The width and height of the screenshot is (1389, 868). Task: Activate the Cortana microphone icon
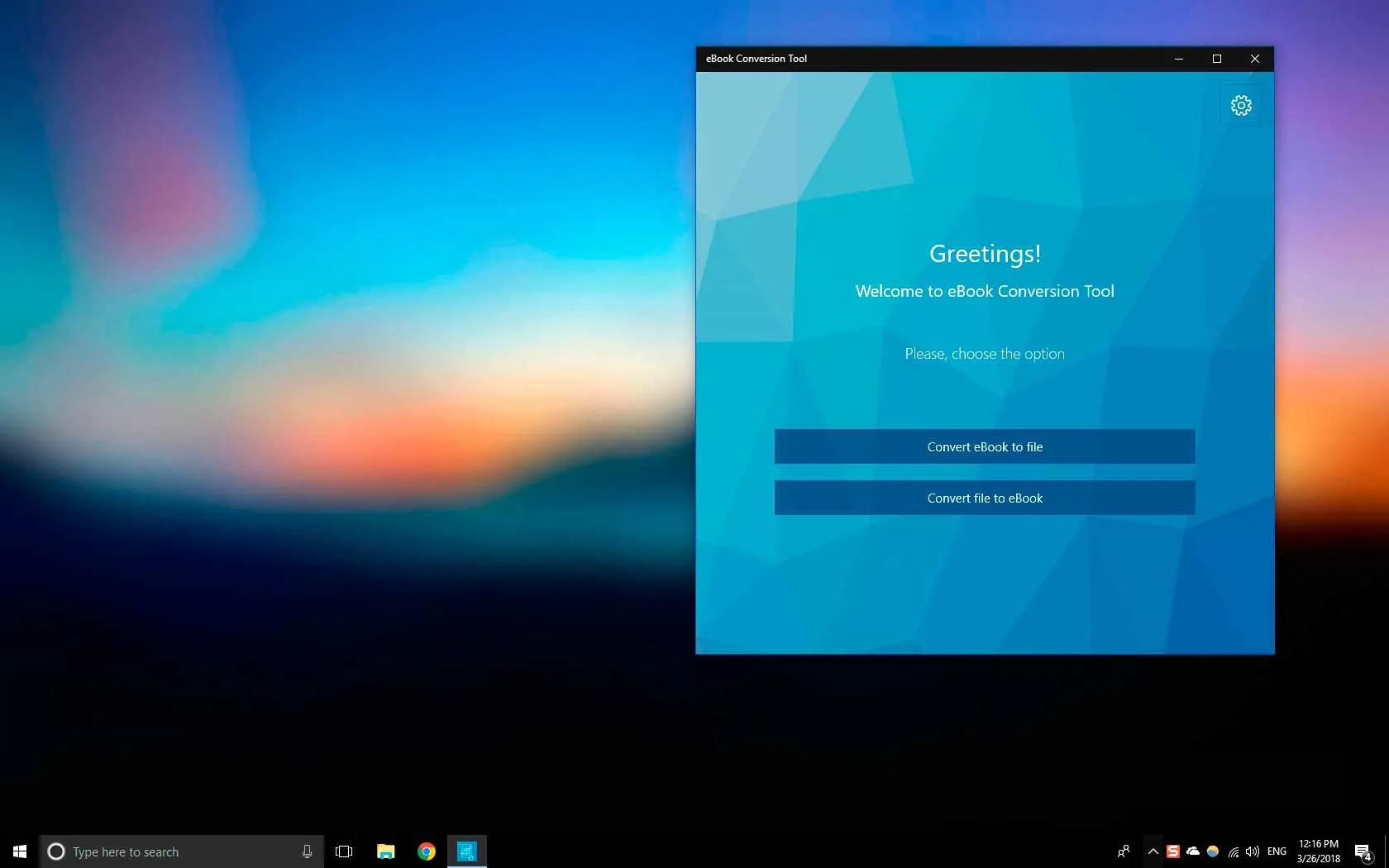(307, 851)
